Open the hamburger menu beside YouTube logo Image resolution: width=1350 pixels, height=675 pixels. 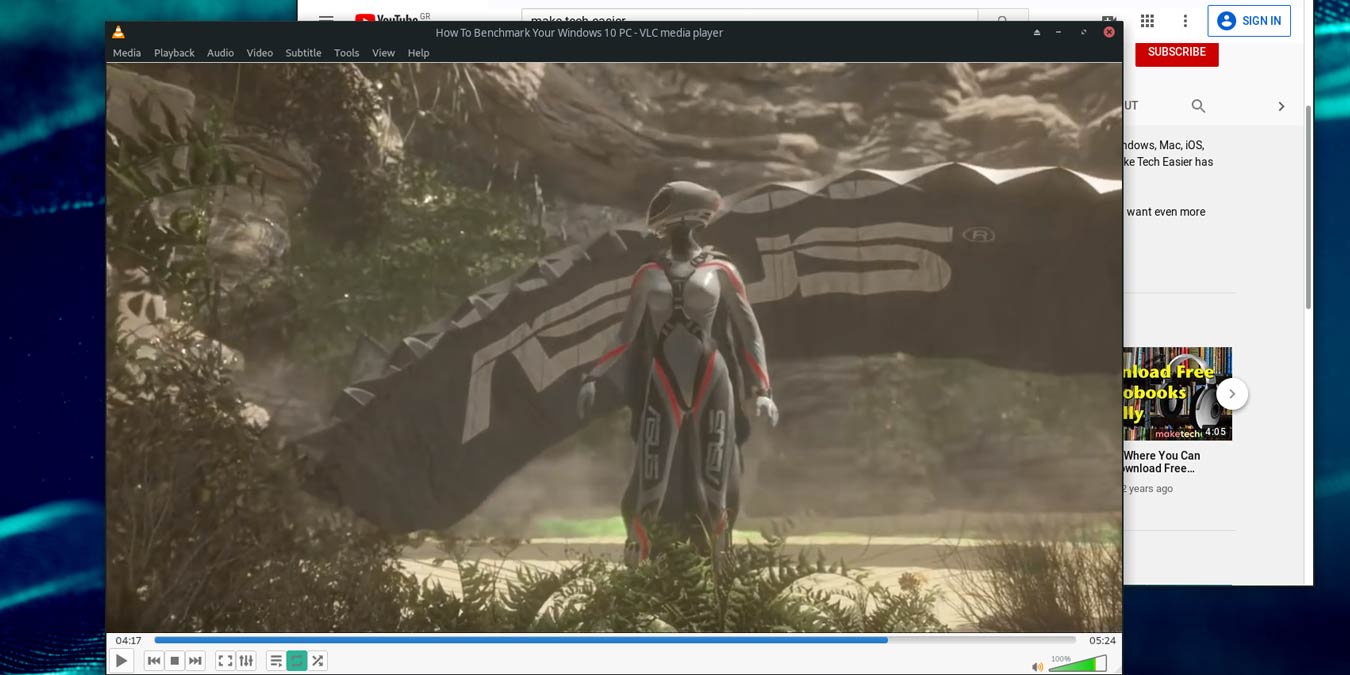click(x=326, y=19)
